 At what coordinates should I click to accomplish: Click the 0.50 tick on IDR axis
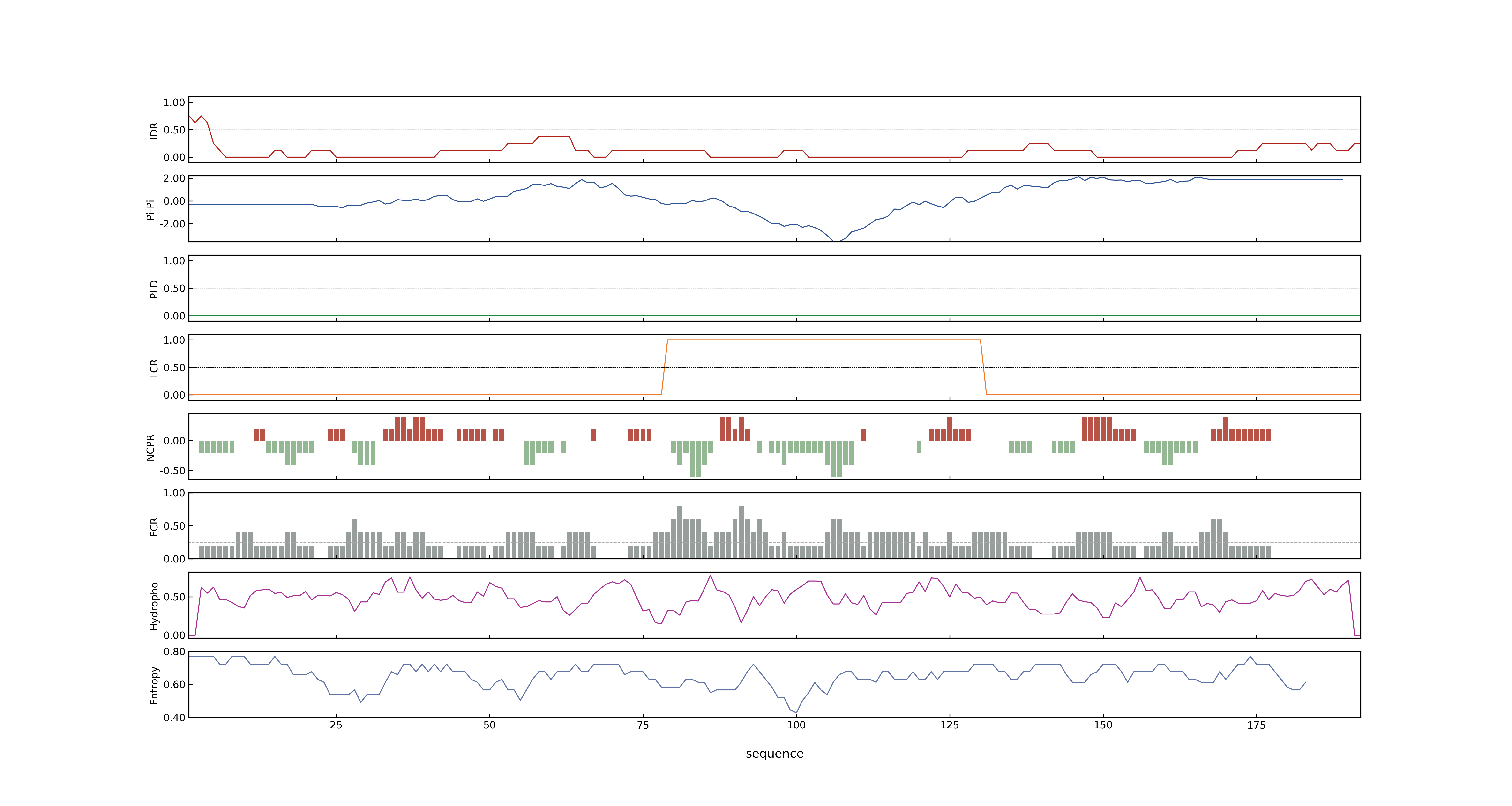[x=174, y=130]
